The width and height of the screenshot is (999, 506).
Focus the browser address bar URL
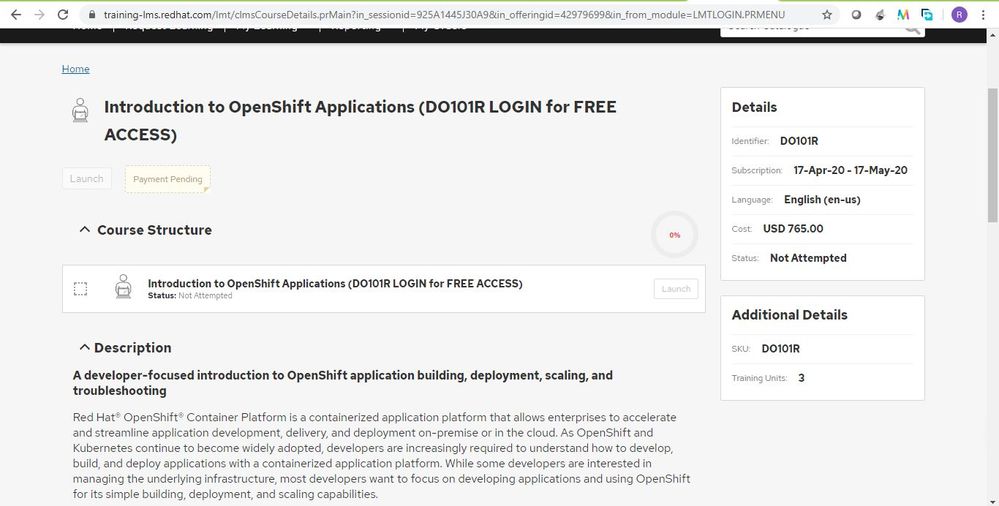pyautogui.click(x=450, y=15)
